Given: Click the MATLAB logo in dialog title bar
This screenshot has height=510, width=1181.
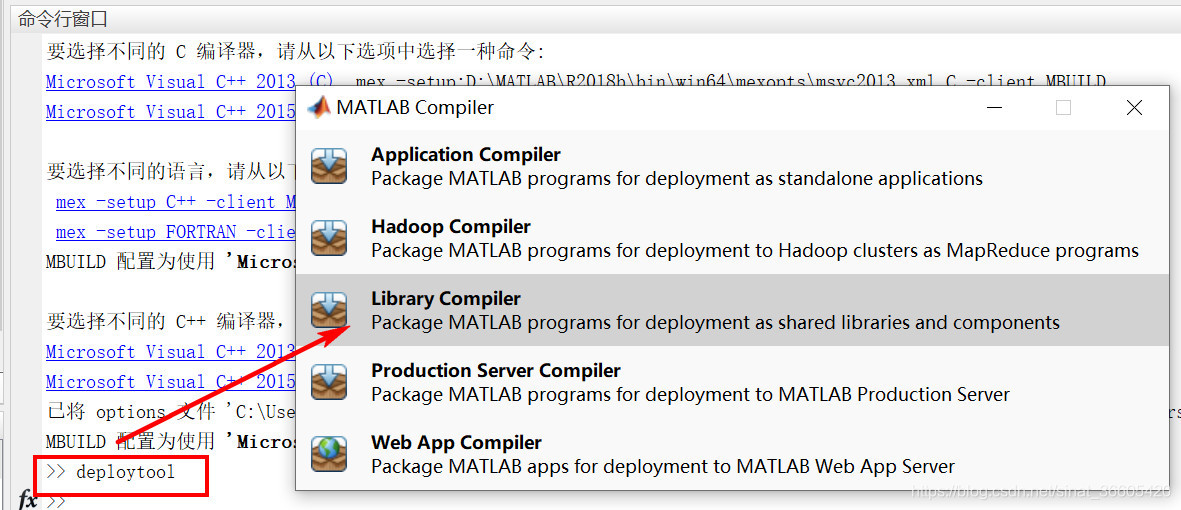Looking at the screenshot, I should (x=319, y=108).
